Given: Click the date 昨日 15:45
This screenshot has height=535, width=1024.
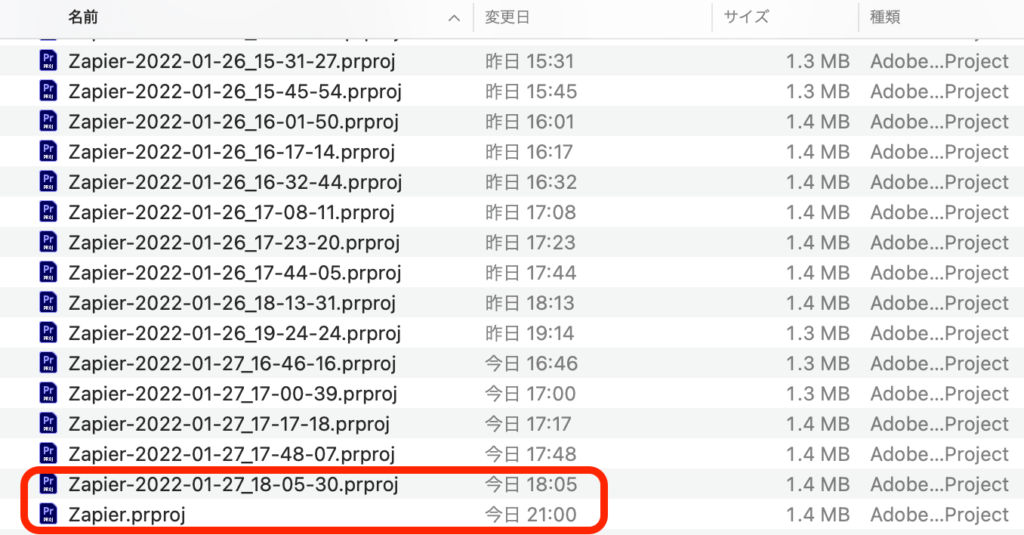Looking at the screenshot, I should coord(531,91).
